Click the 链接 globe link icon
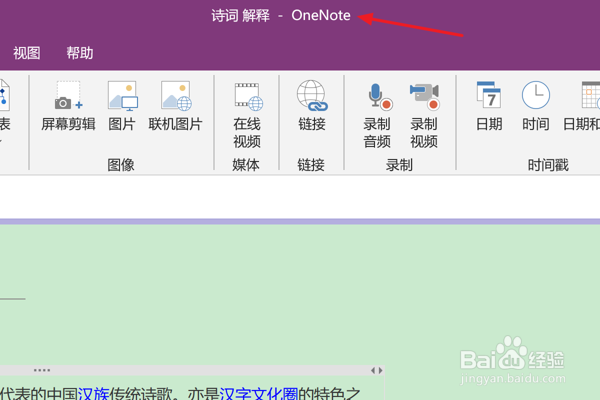Screen dimensions: 600x400 coord(312,95)
